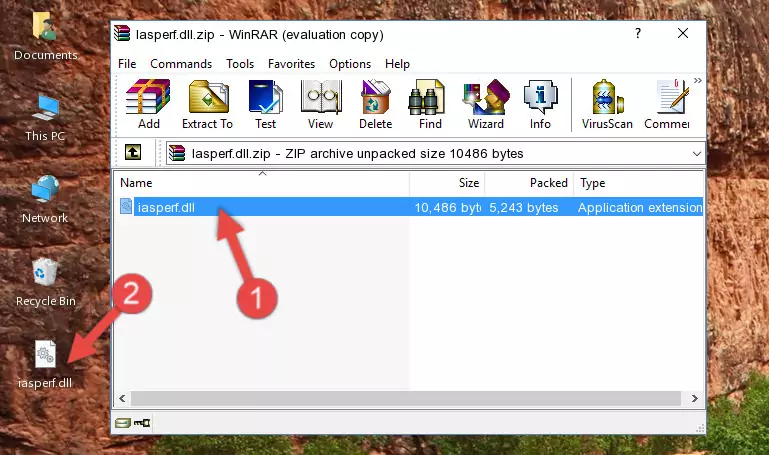Sort by the Type column header
This screenshot has width=769, height=455.
[639, 183]
